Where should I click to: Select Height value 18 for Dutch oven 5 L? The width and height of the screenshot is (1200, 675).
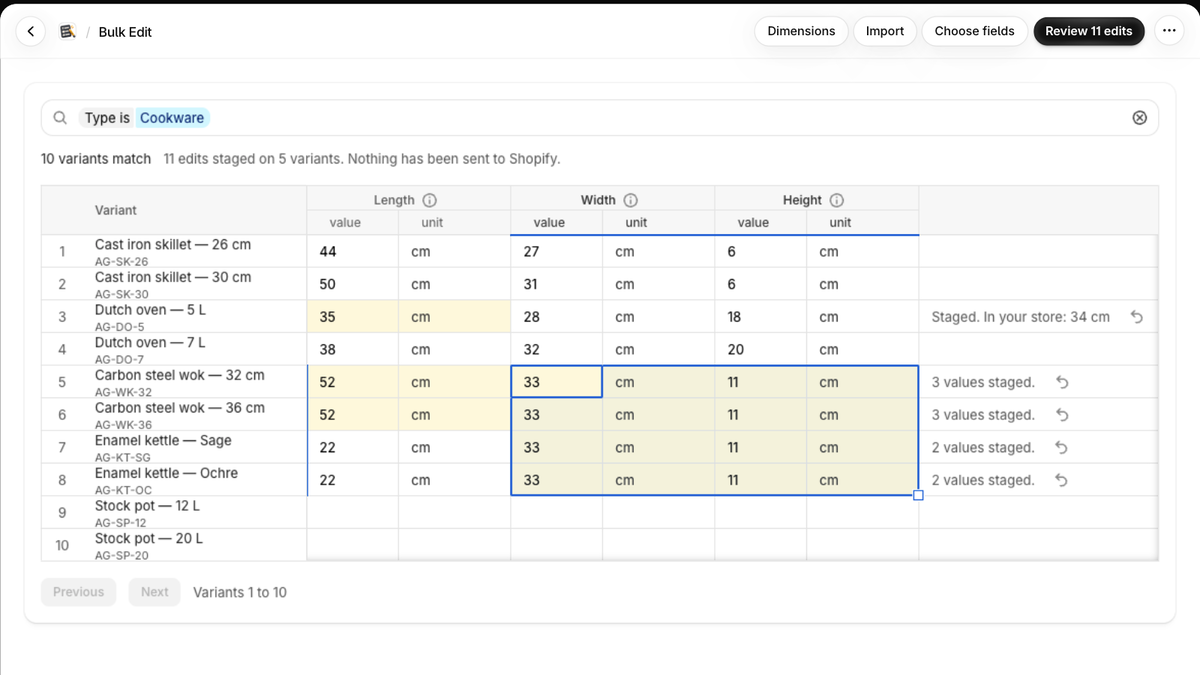pos(761,317)
